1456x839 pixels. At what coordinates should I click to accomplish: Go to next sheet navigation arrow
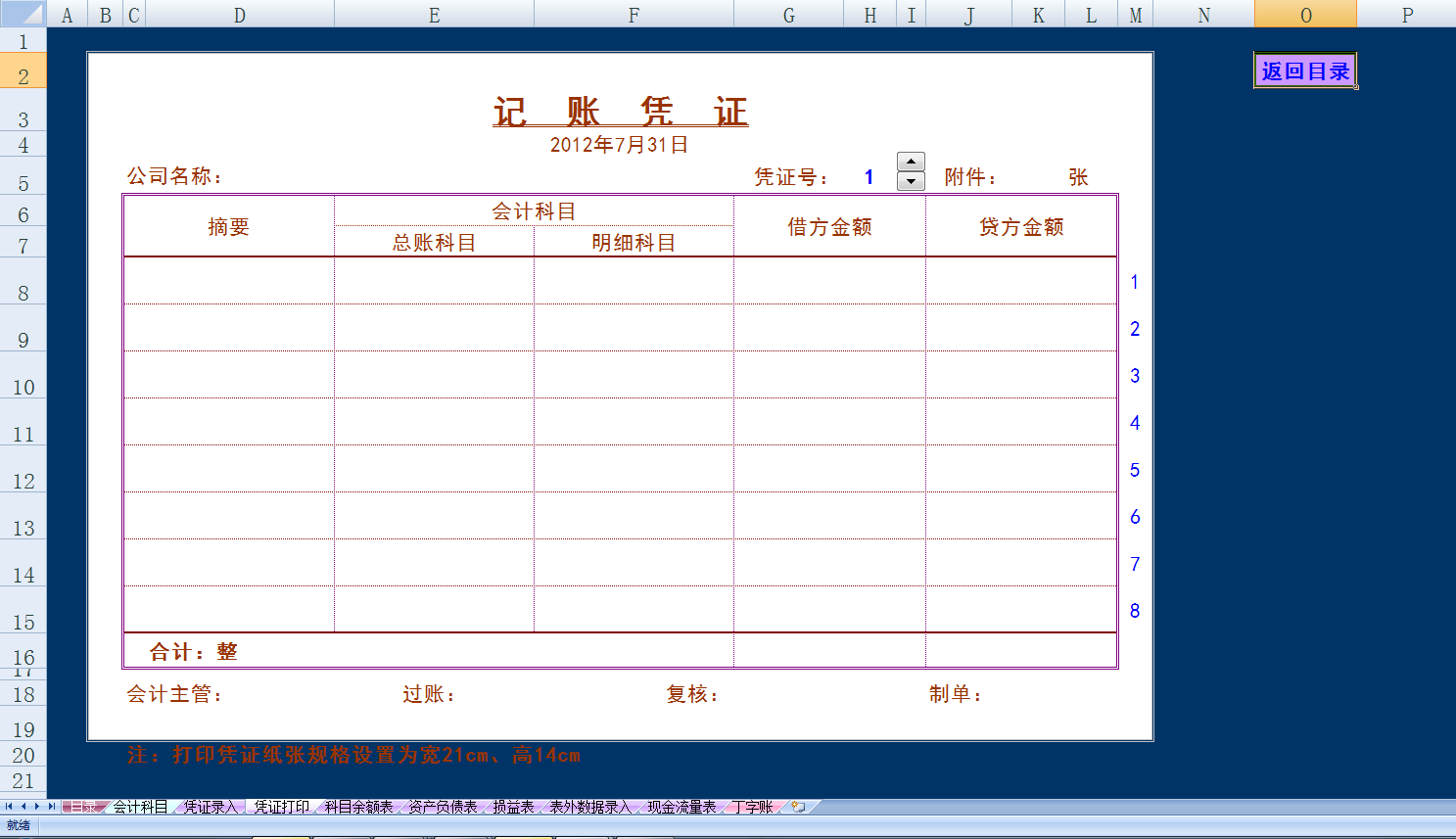point(37,807)
